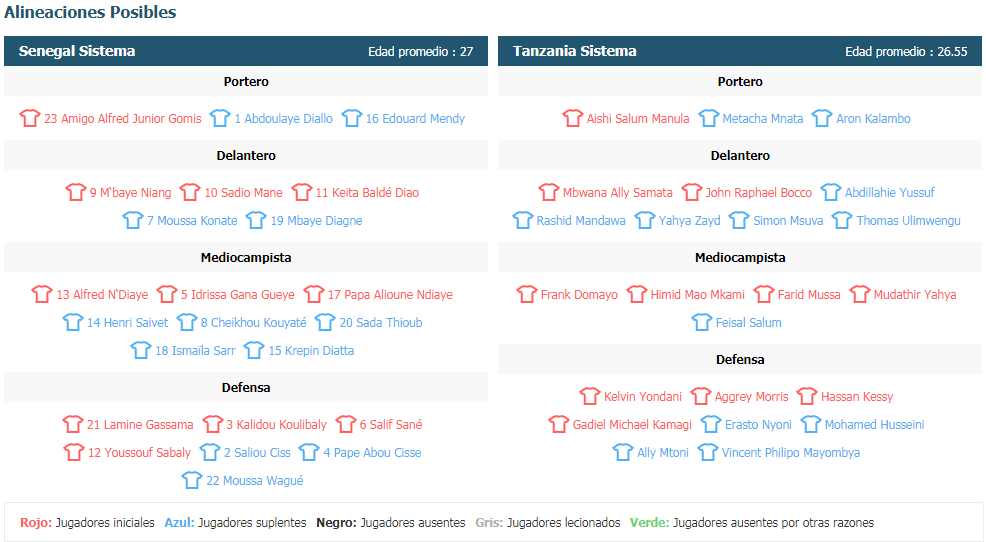Select player 23 Amigo Alfred Junior Gomis

click(x=123, y=118)
